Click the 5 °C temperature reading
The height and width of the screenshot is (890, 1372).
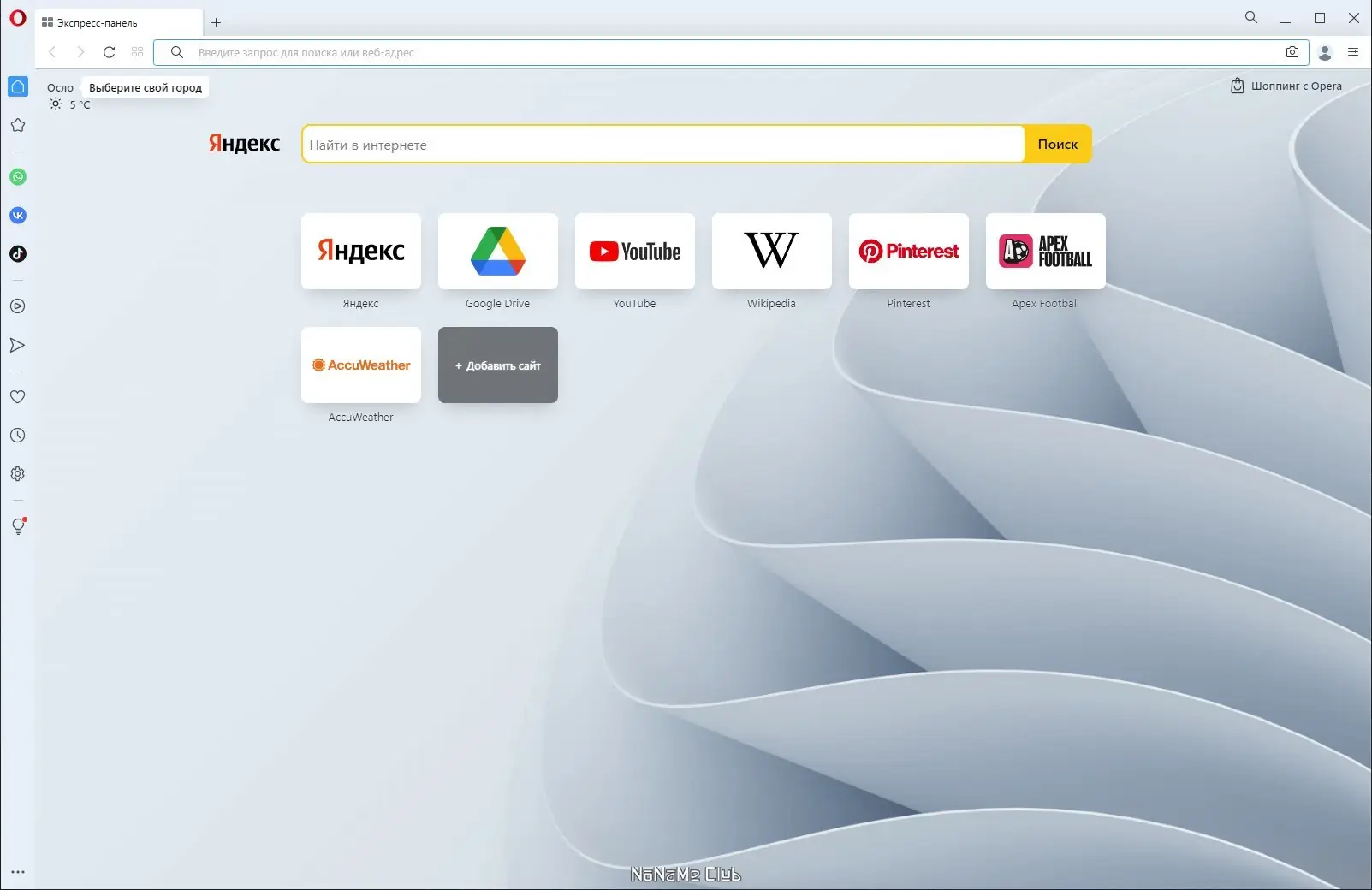[x=80, y=104]
